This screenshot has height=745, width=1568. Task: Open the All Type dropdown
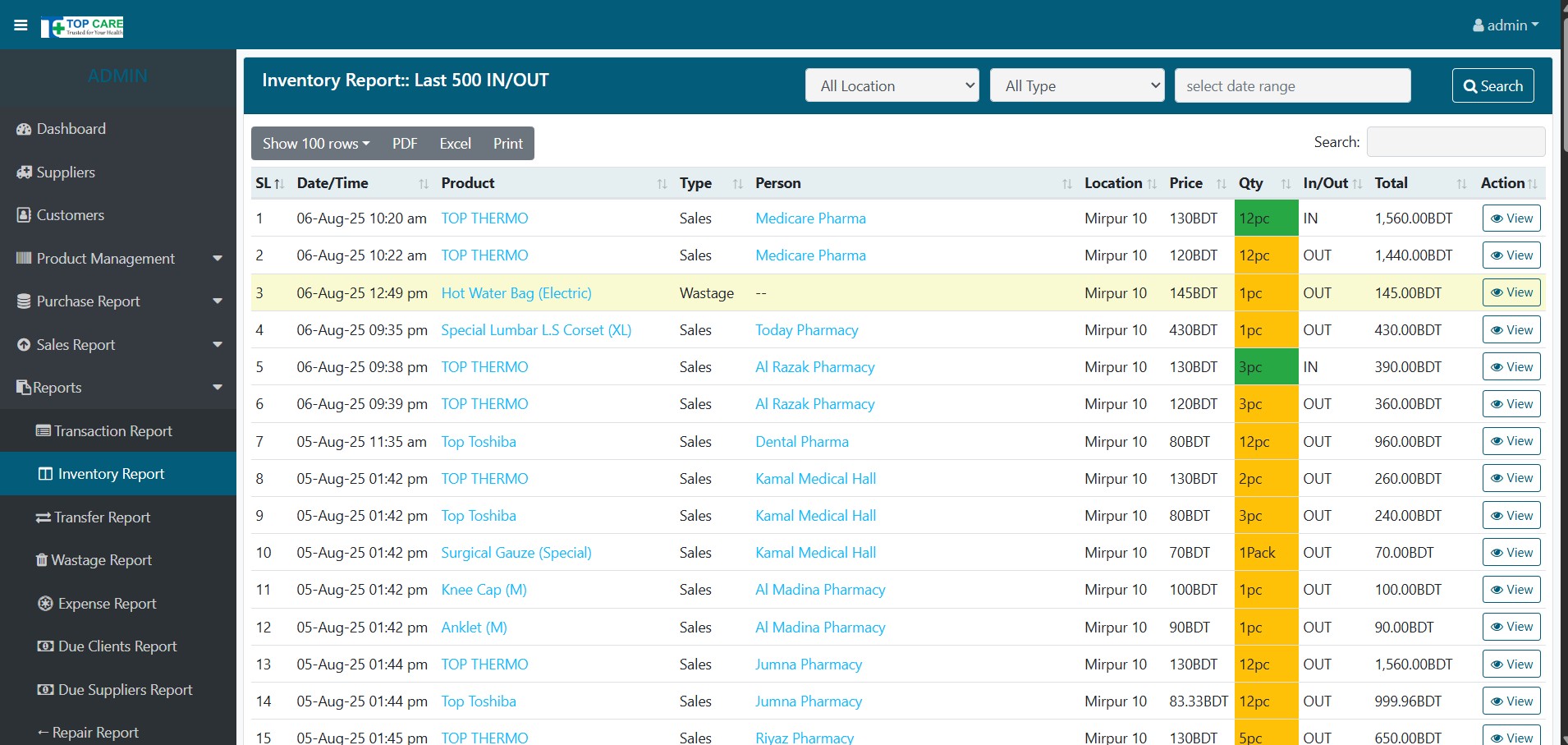pyautogui.click(x=1077, y=85)
